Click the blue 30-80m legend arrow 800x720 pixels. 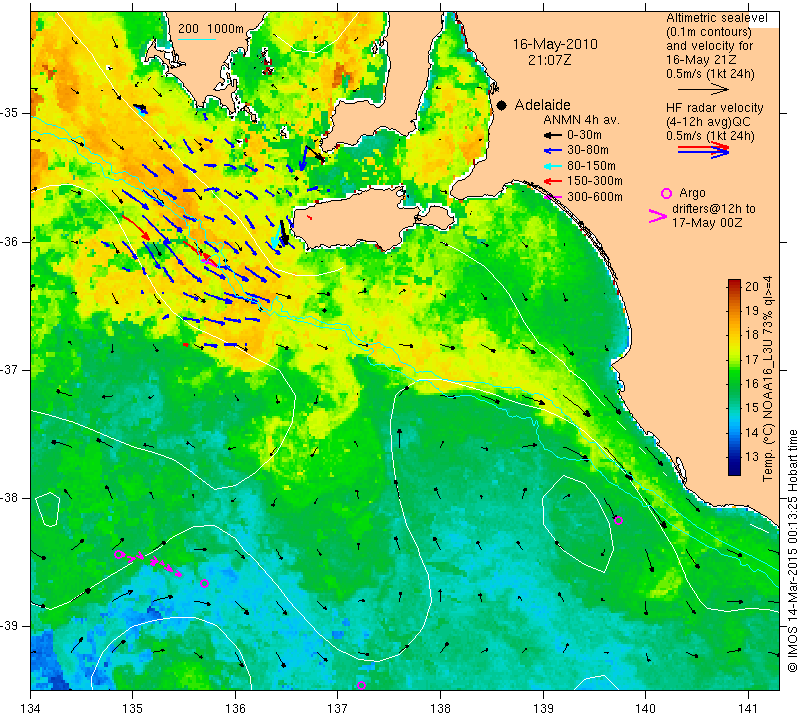[x=552, y=151]
